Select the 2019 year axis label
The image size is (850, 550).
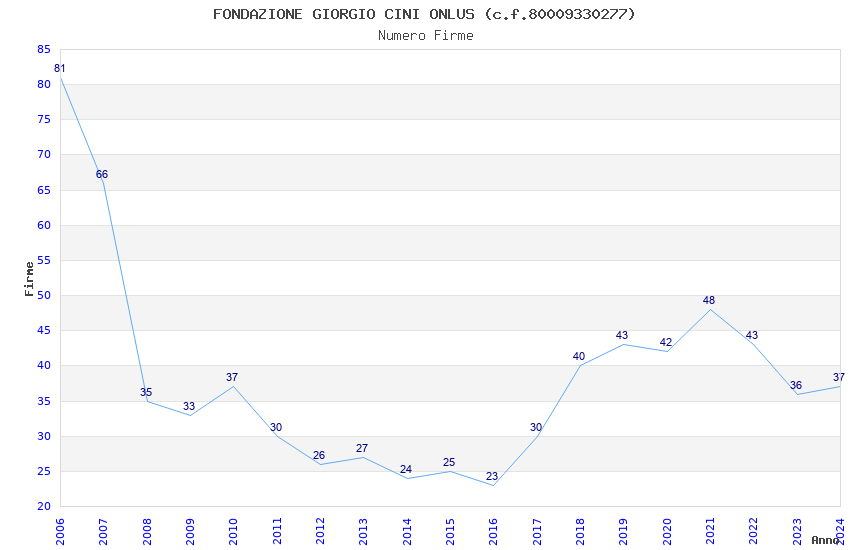coord(623,532)
